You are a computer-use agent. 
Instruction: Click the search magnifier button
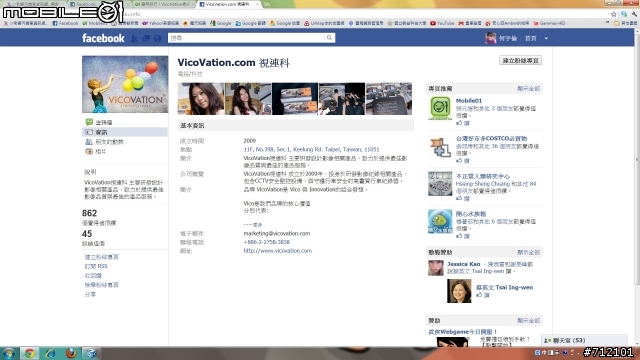coord(329,38)
